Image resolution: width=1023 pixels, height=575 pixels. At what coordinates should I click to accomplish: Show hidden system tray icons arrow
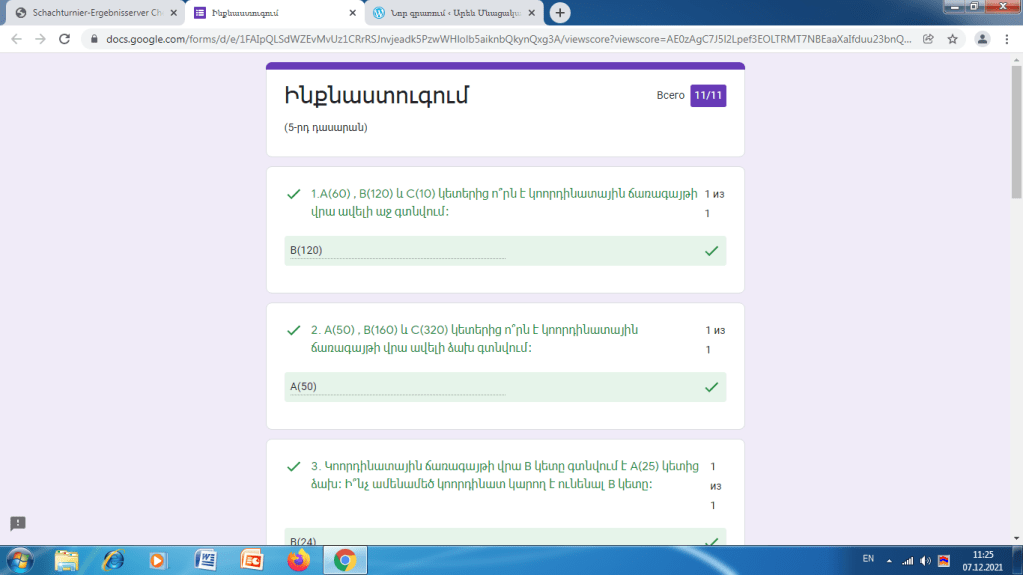click(x=889, y=560)
